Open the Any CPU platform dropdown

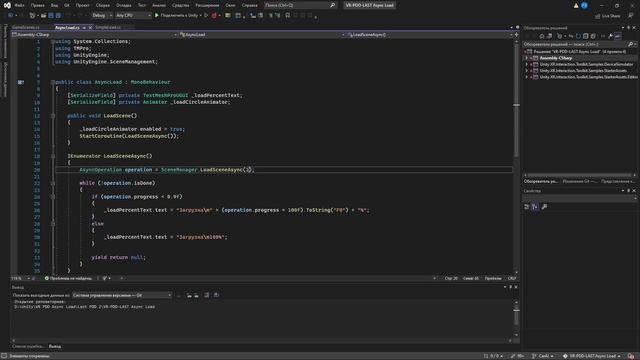coord(133,16)
